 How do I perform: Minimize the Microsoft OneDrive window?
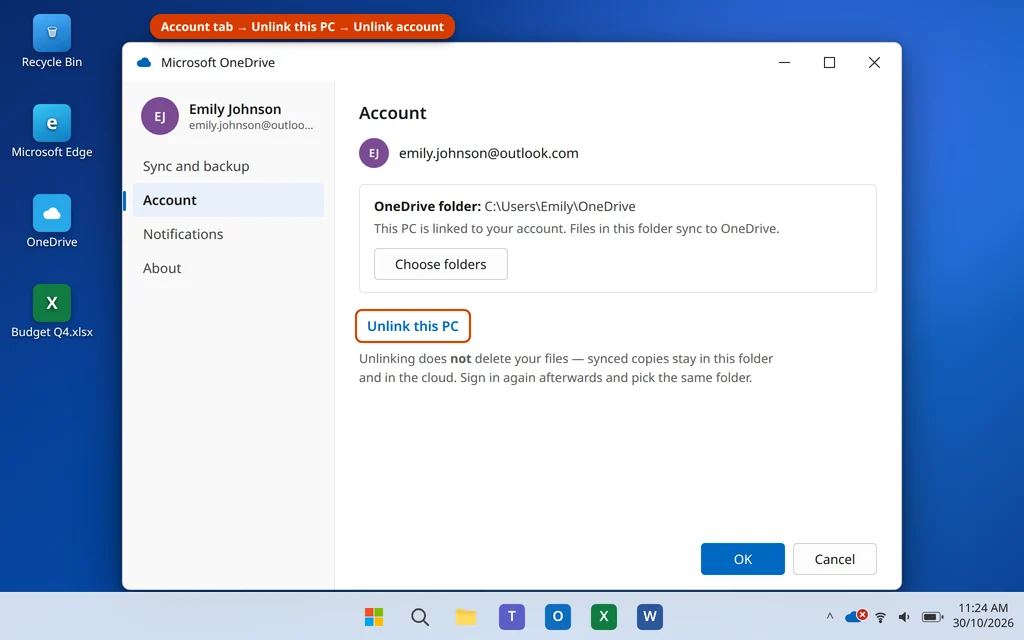[x=784, y=63]
